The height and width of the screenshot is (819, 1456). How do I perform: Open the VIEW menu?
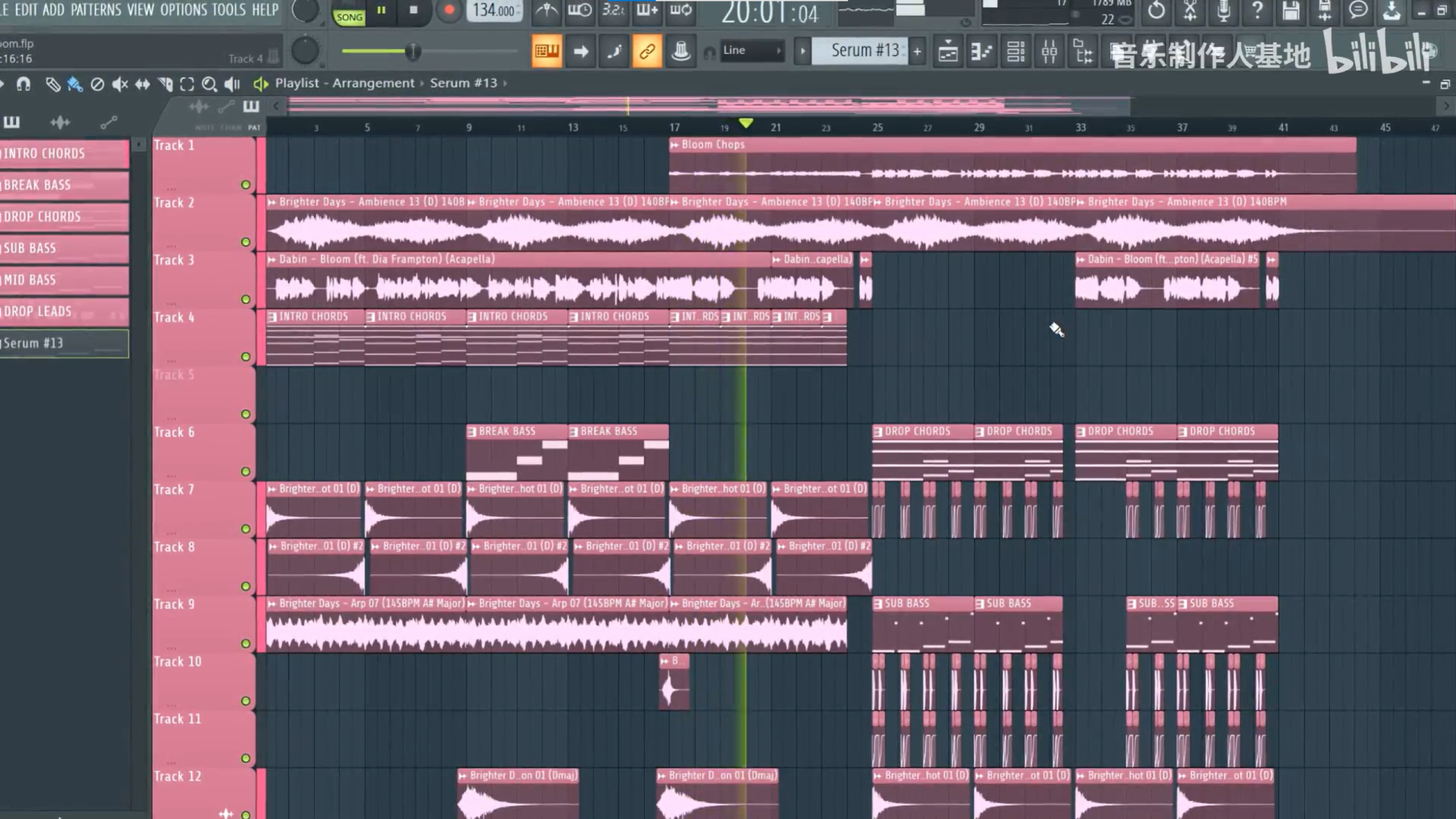tap(140, 10)
